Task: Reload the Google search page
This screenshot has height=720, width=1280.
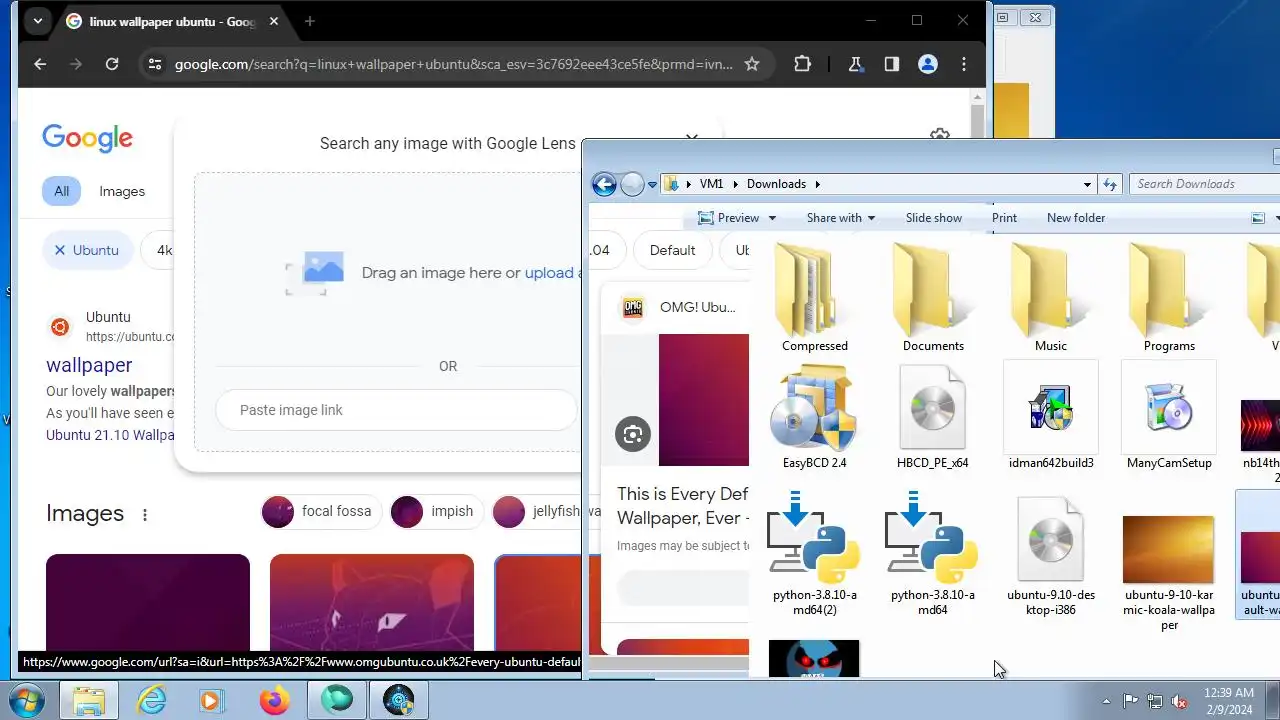Action: (x=112, y=64)
